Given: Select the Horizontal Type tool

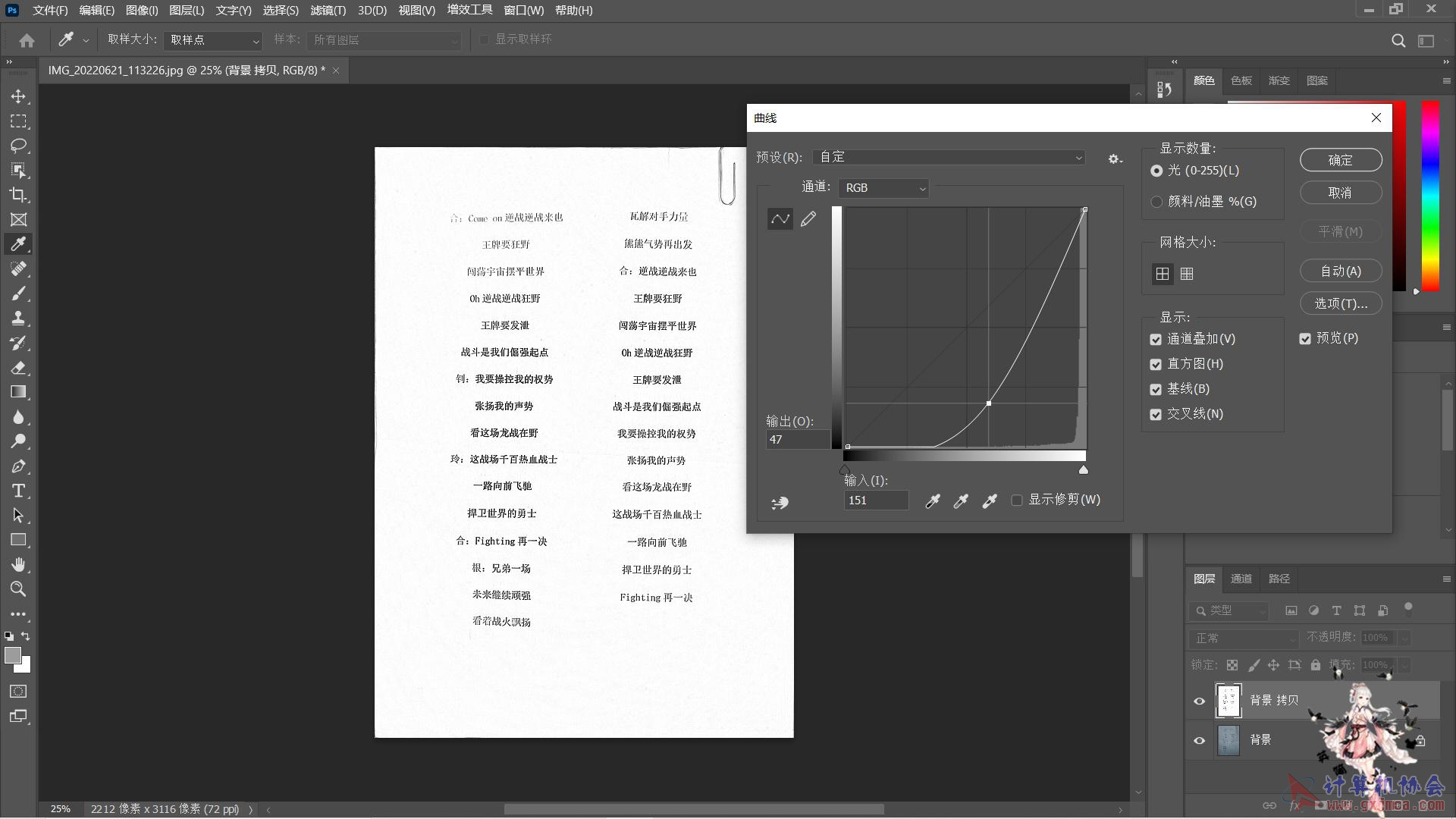Looking at the screenshot, I should point(18,491).
